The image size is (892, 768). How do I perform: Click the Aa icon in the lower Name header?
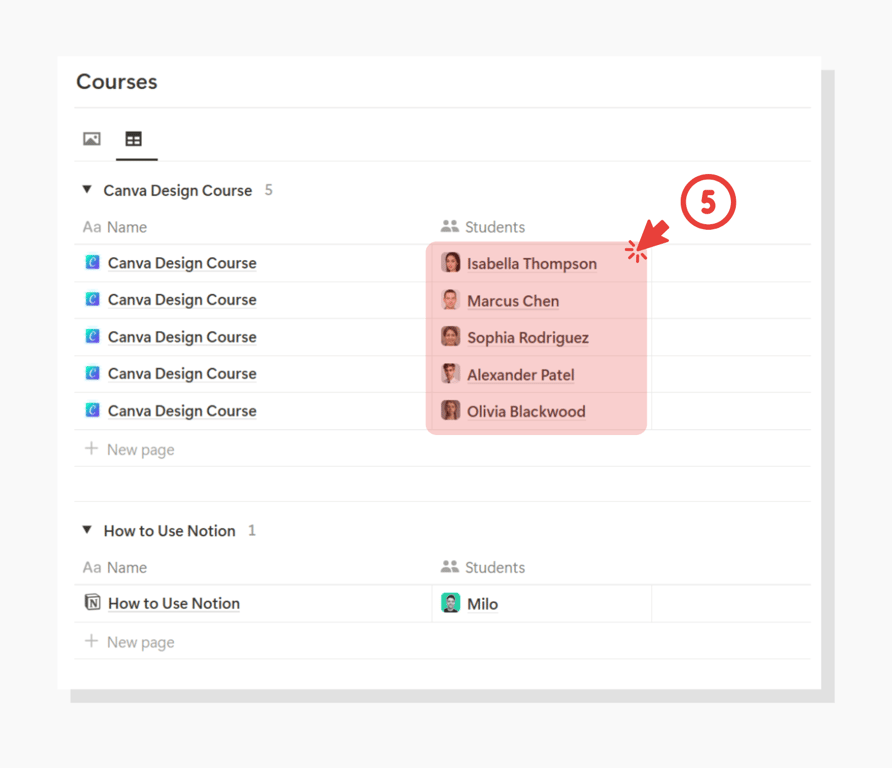tap(92, 567)
